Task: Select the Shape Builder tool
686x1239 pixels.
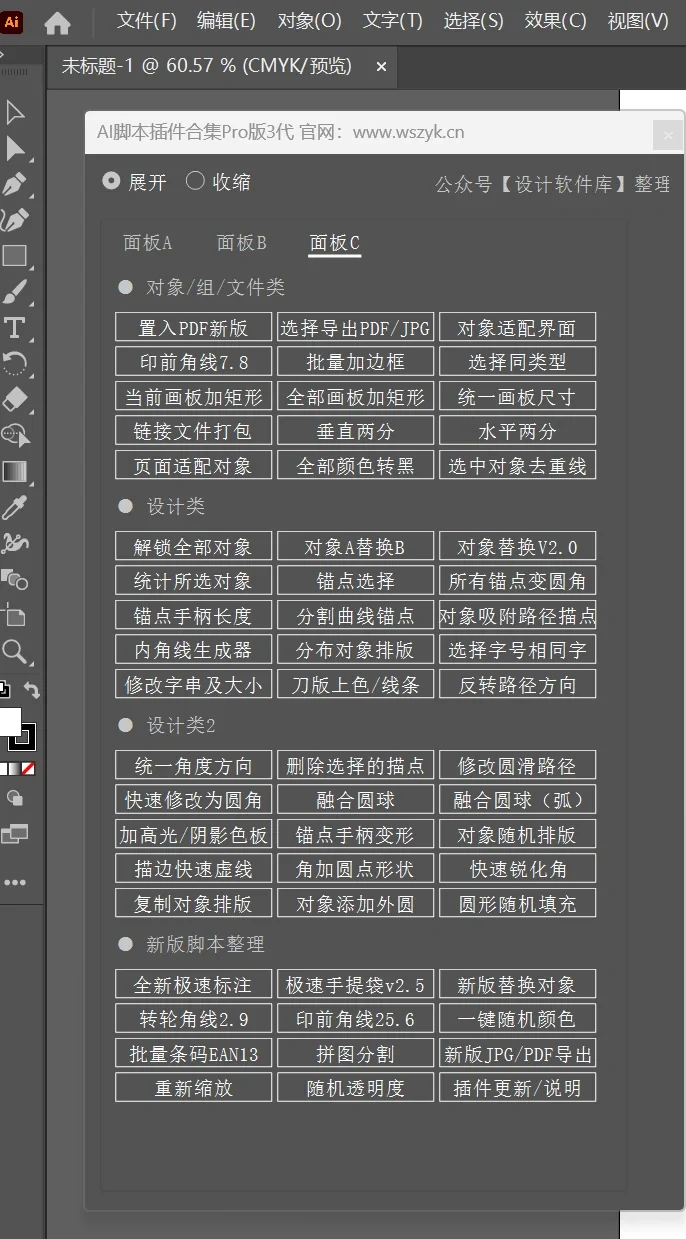Action: click(x=15, y=434)
